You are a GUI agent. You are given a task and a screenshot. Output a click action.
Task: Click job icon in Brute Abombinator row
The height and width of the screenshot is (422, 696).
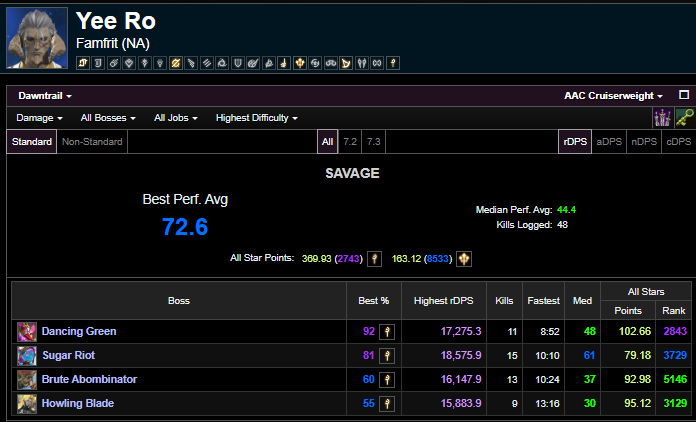pyautogui.click(x=387, y=379)
